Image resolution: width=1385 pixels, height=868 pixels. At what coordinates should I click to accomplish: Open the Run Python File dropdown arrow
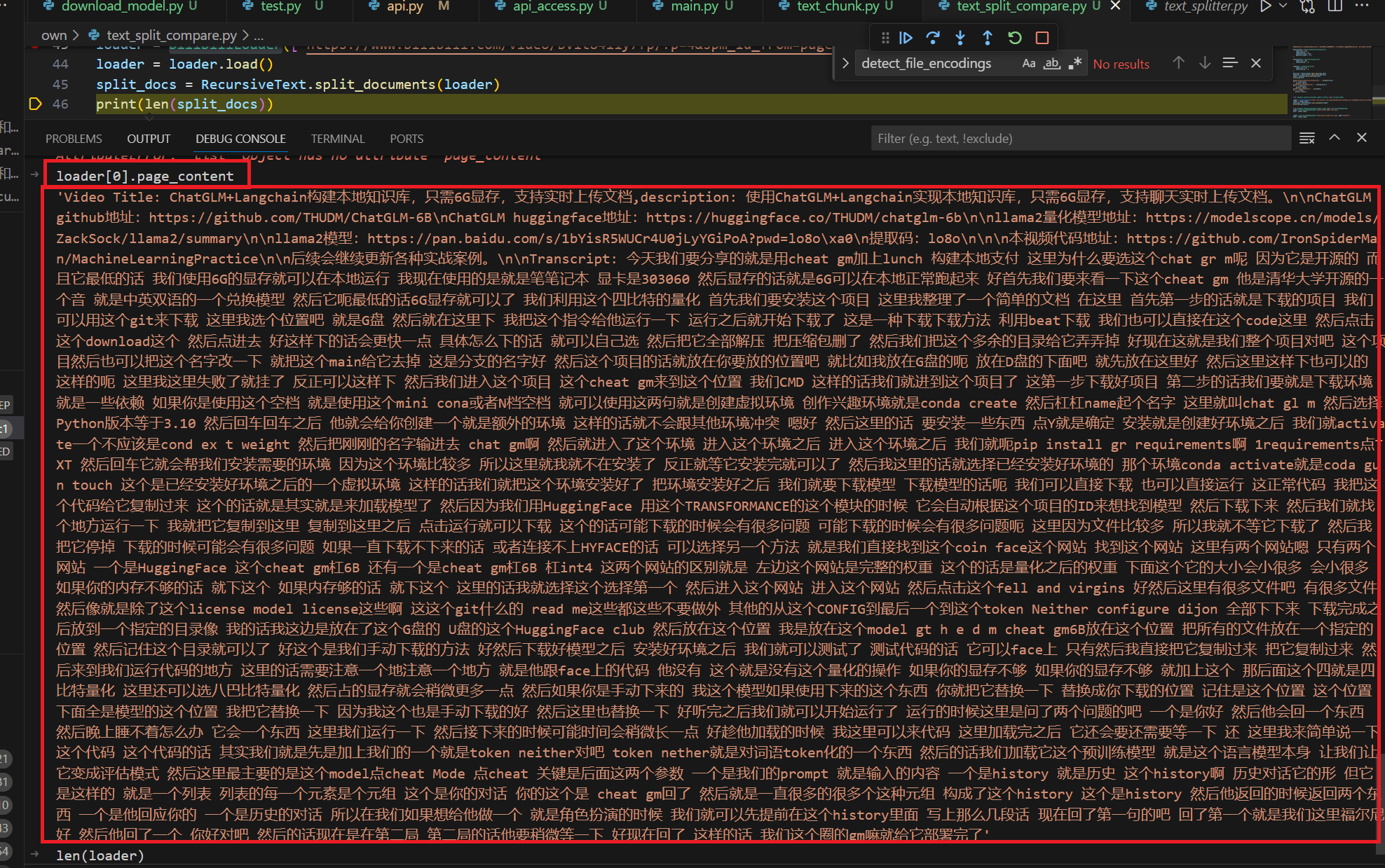tap(1283, 6)
